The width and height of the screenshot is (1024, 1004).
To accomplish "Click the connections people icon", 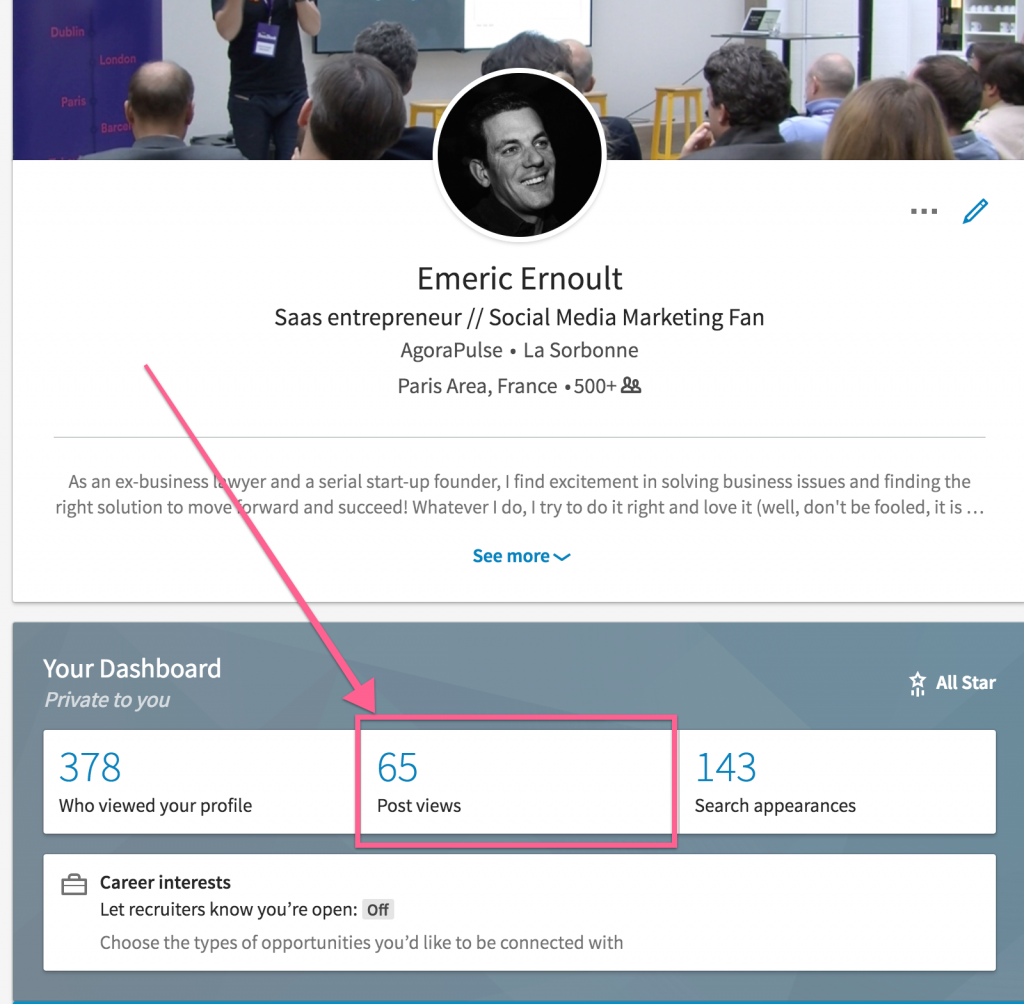I will pyautogui.click(x=631, y=386).
